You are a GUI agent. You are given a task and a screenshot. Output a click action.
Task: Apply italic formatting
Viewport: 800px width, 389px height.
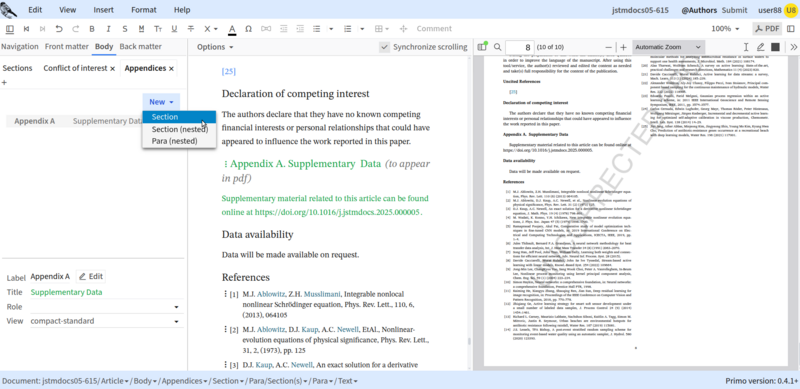pos(108,29)
